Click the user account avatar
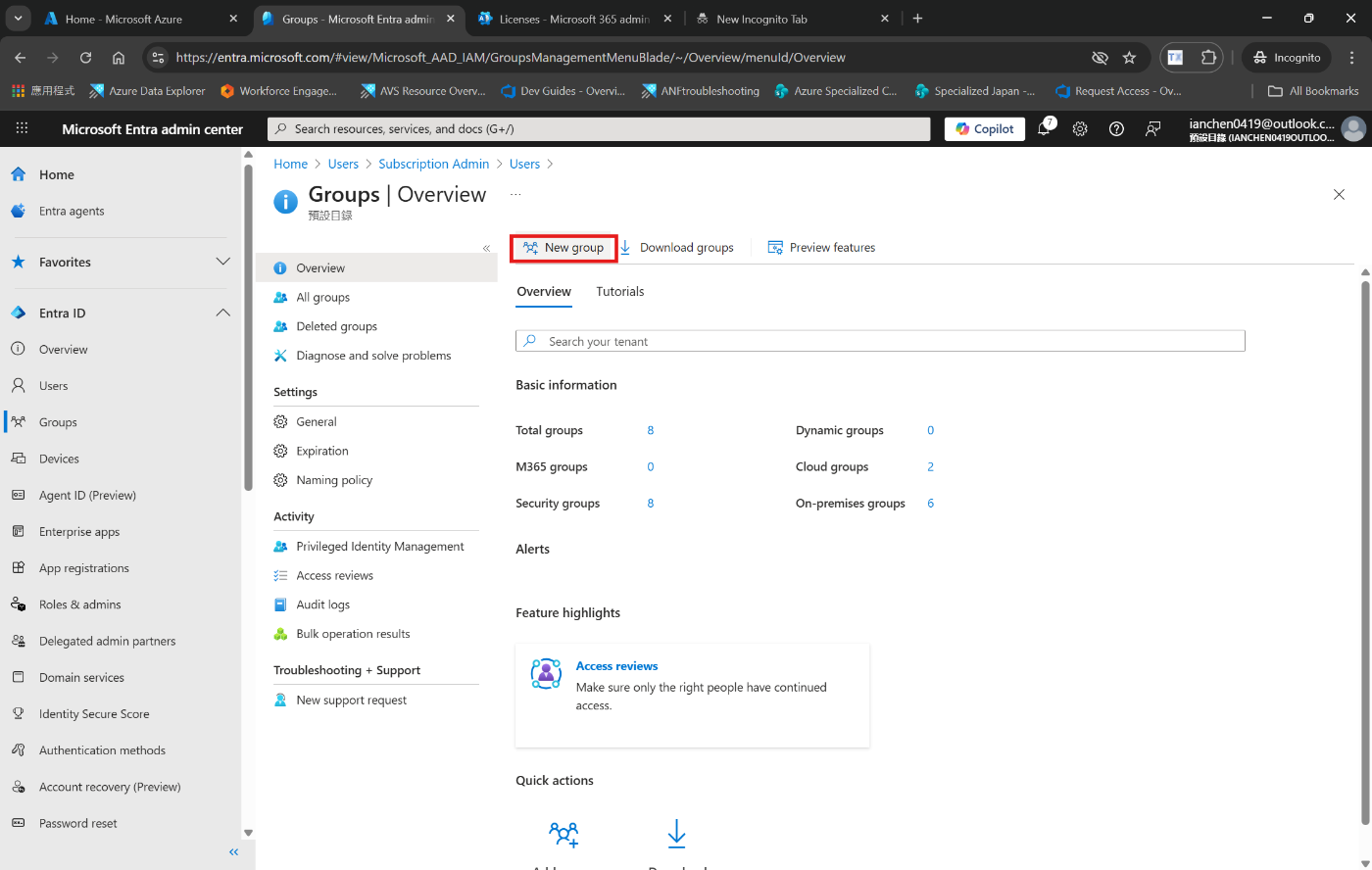The width and height of the screenshot is (1372, 870). [x=1353, y=128]
